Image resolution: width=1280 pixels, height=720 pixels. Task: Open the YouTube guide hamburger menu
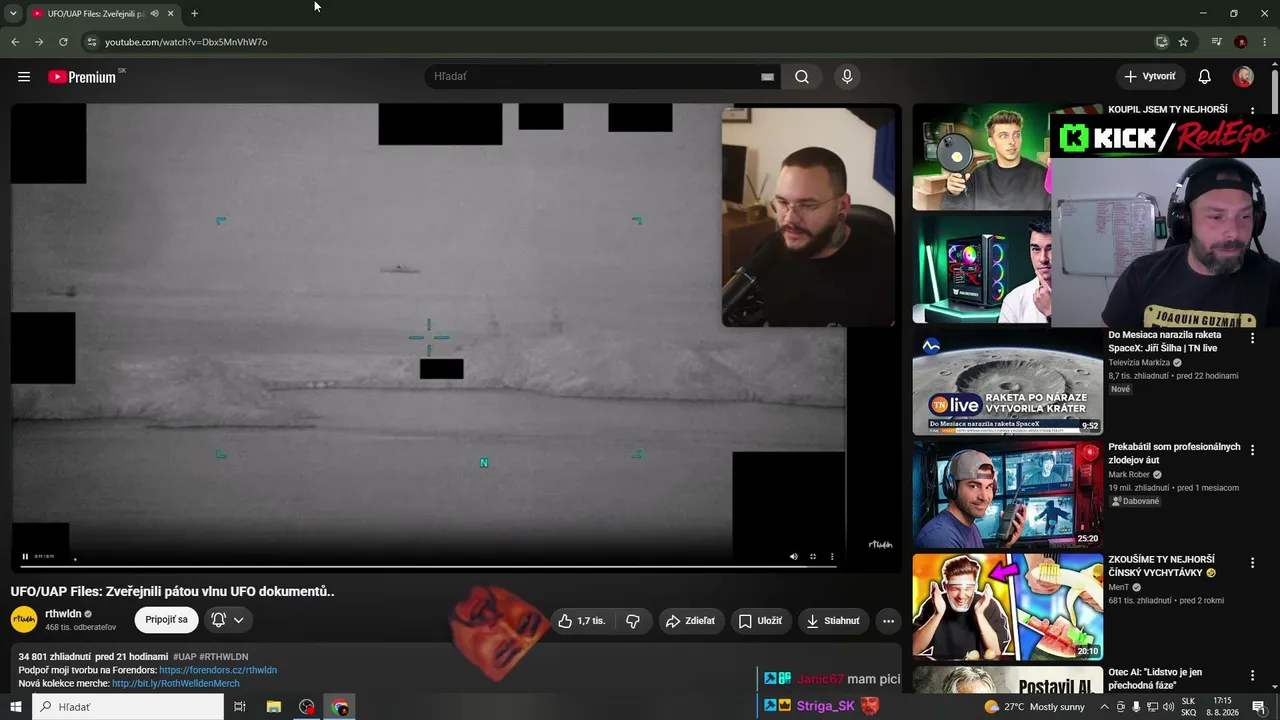pos(24,77)
